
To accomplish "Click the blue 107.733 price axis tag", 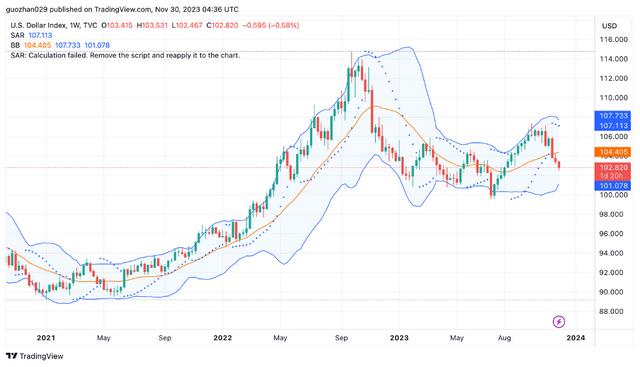I will pos(613,116).
